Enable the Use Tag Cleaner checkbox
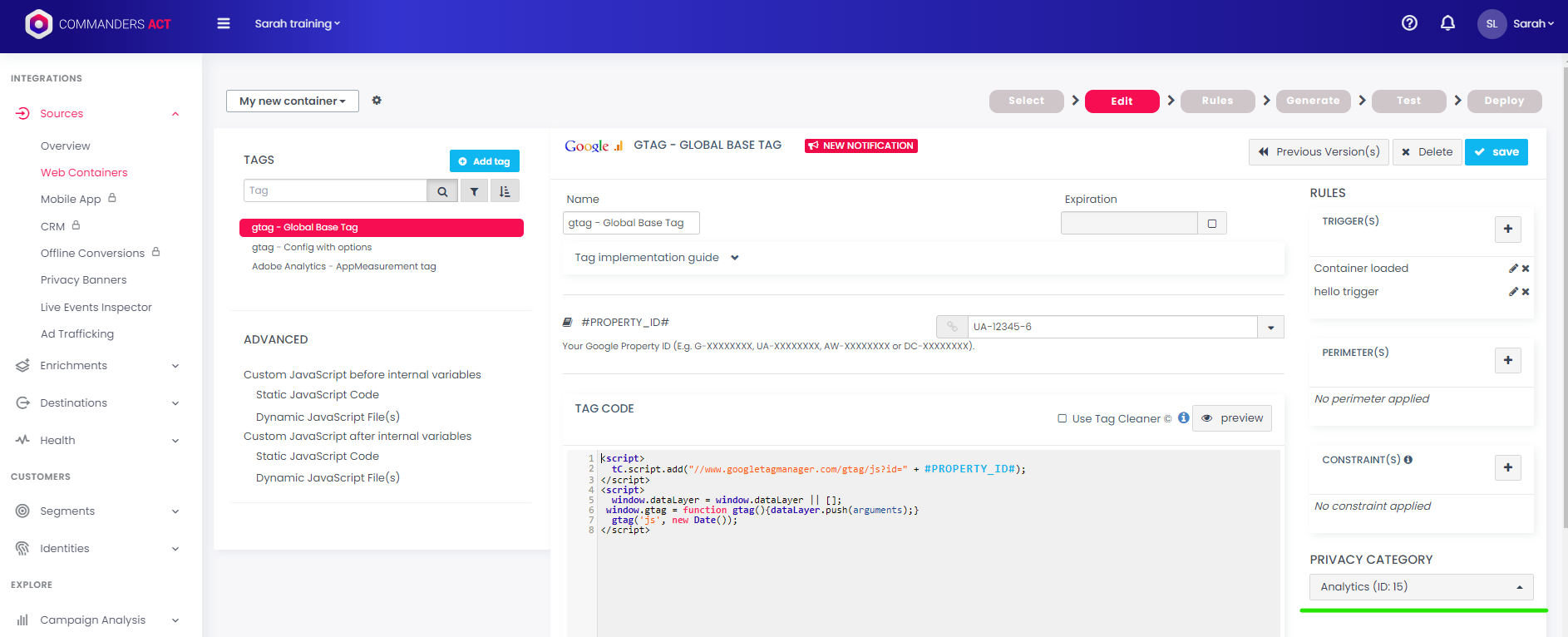 1063,418
